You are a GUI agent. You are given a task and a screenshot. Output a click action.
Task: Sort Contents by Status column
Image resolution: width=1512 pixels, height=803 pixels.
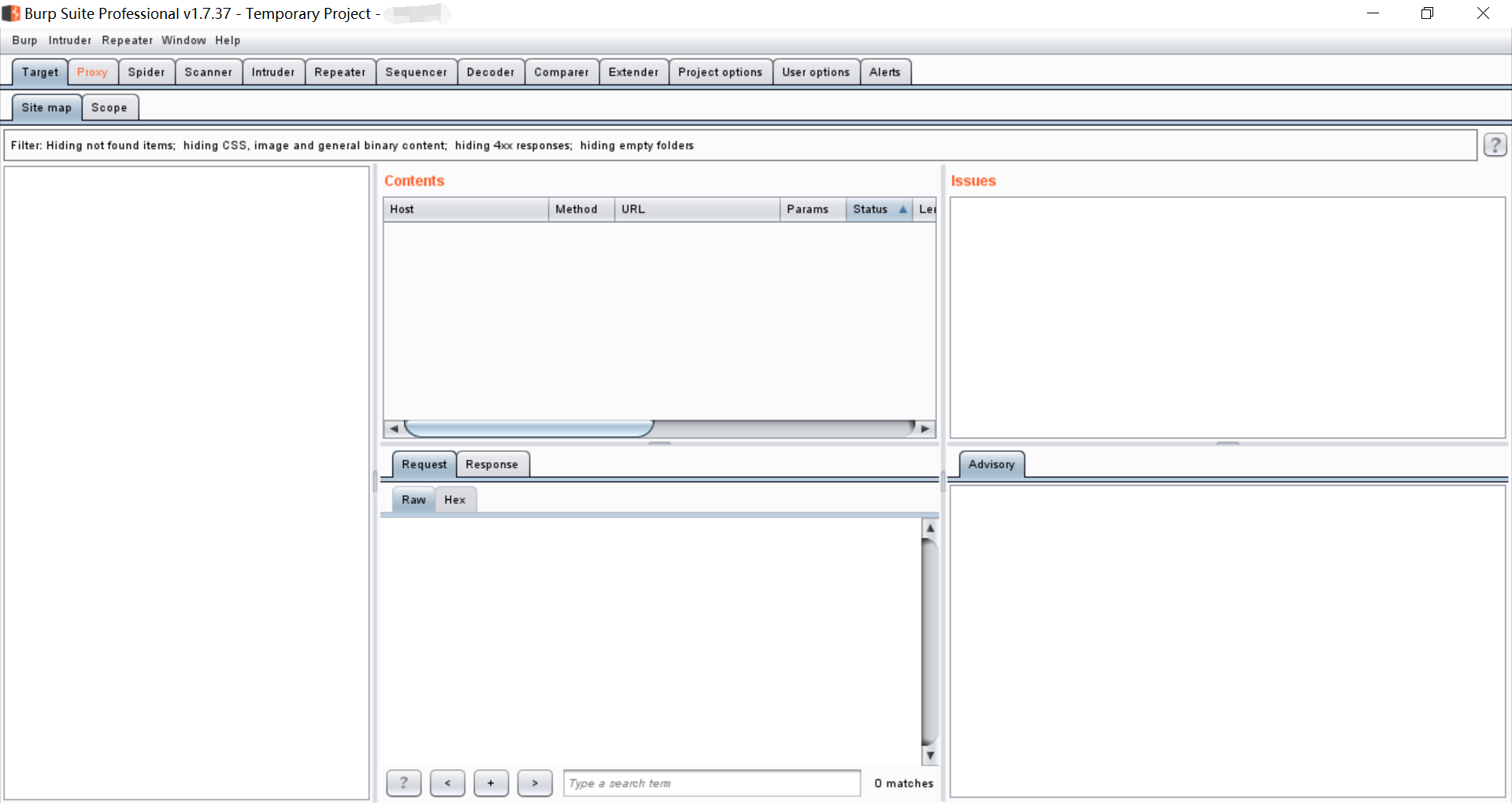pyautogui.click(x=879, y=209)
